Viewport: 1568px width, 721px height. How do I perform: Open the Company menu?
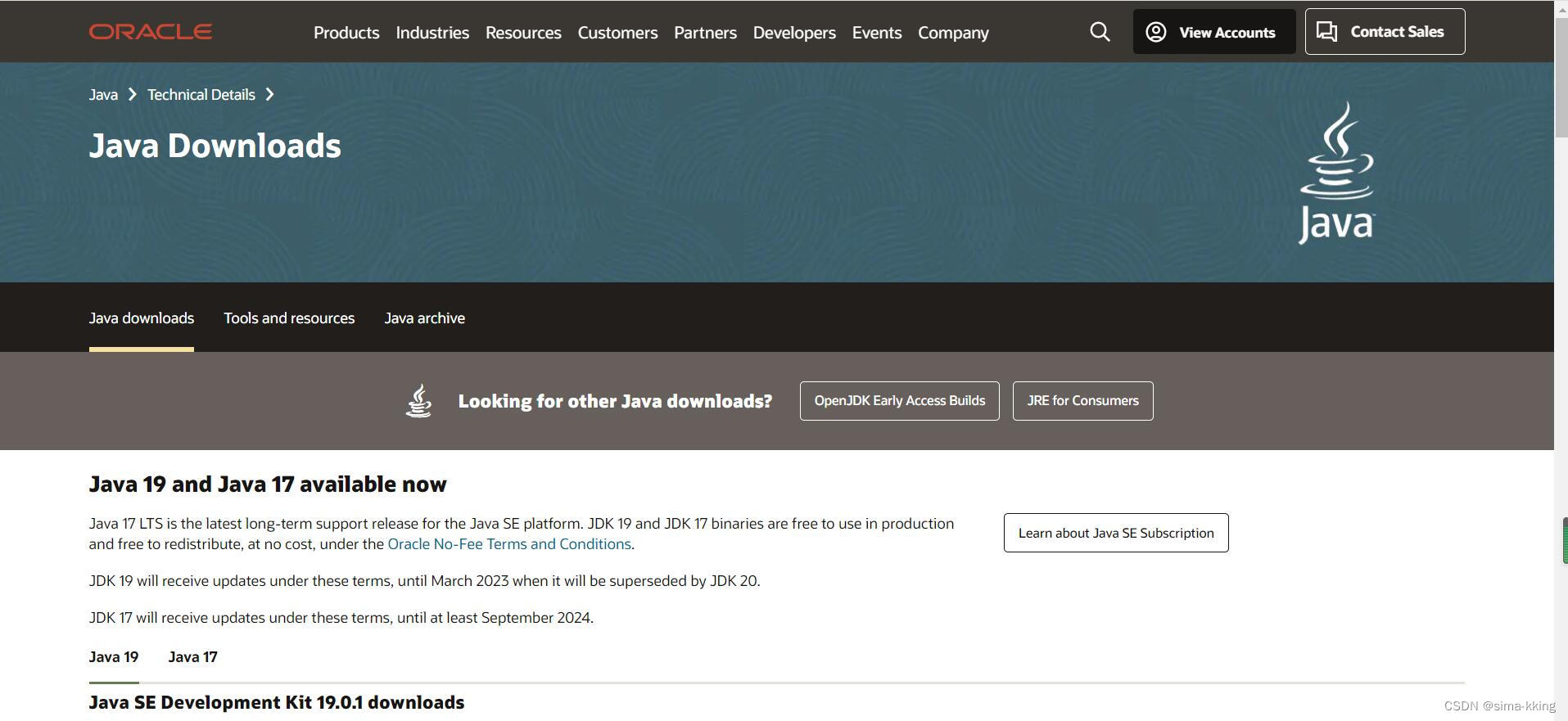[x=953, y=33]
